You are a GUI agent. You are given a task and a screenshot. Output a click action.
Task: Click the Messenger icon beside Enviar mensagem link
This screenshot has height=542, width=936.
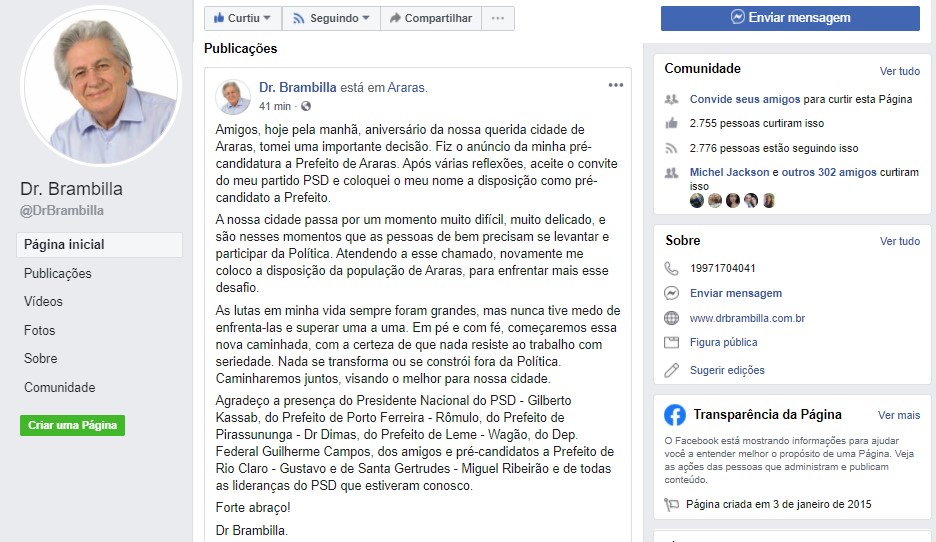pyautogui.click(x=672, y=293)
